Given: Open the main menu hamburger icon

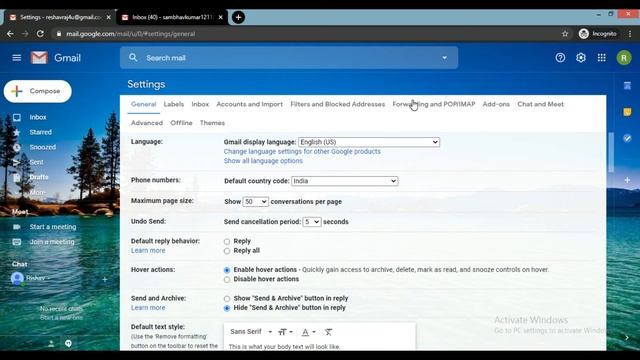Looking at the screenshot, I should click(17, 58).
